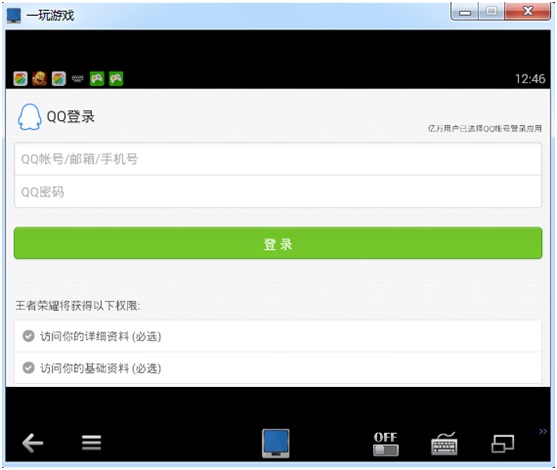Click the second green gamepad notification icon
Viewport: 557px width, 470px height.
pyautogui.click(x=116, y=79)
